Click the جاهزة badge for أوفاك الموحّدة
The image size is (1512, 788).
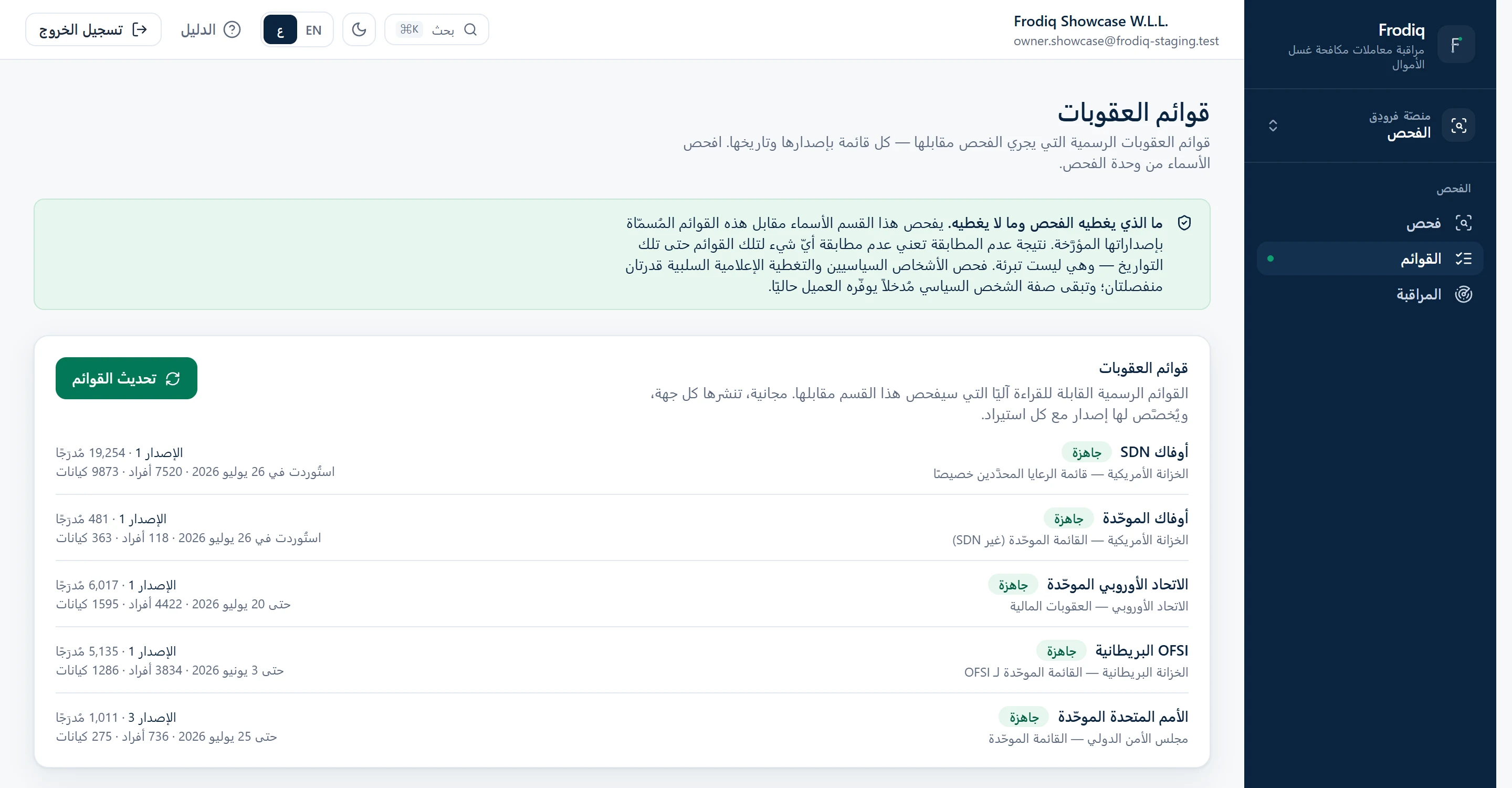tap(1068, 519)
